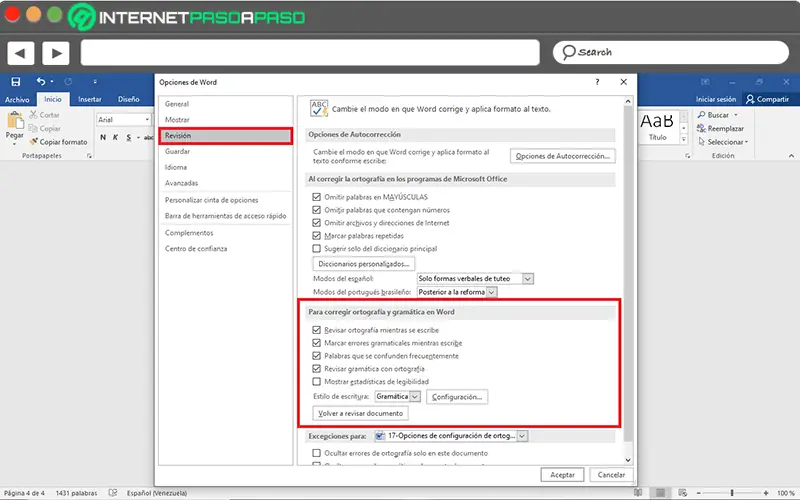This screenshot has width=800, height=500.
Task: Click the Pegar clipboard icon
Action: tap(15, 120)
